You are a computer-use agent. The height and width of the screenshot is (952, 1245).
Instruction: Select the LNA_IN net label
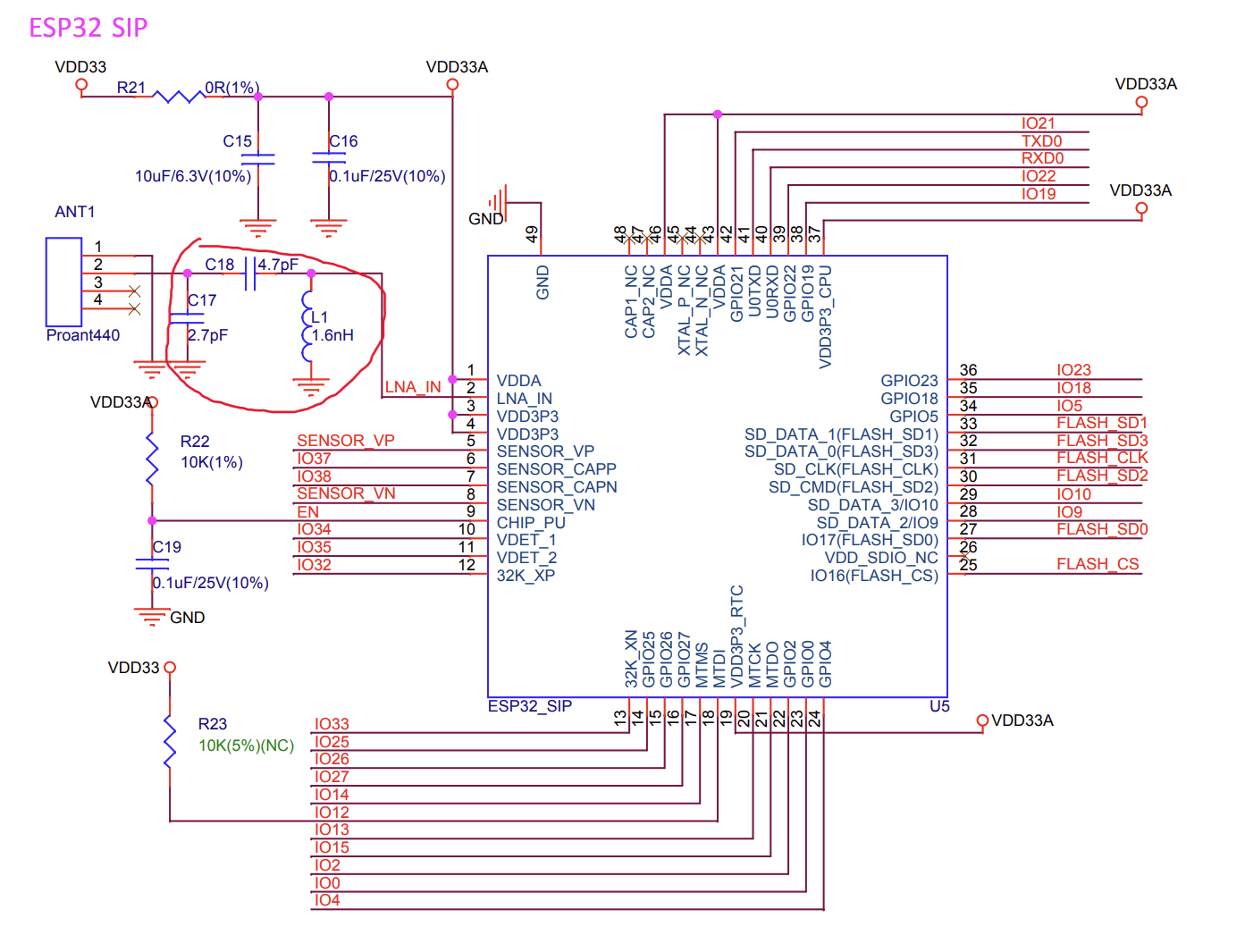(413, 387)
